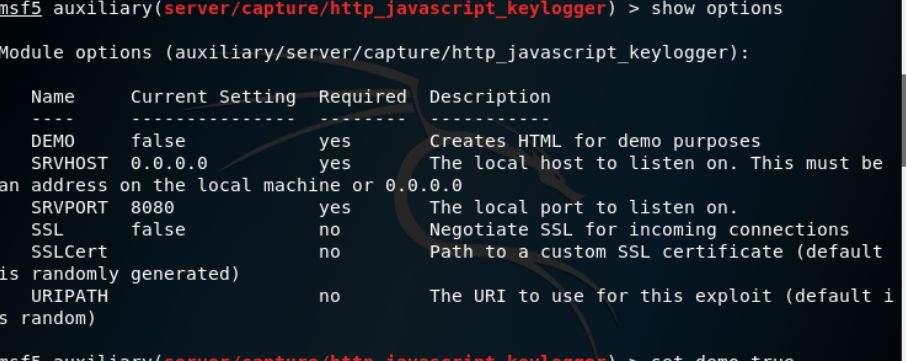Click the terminal vertical scrollbar
The width and height of the screenshot is (906, 361).
(903, 180)
